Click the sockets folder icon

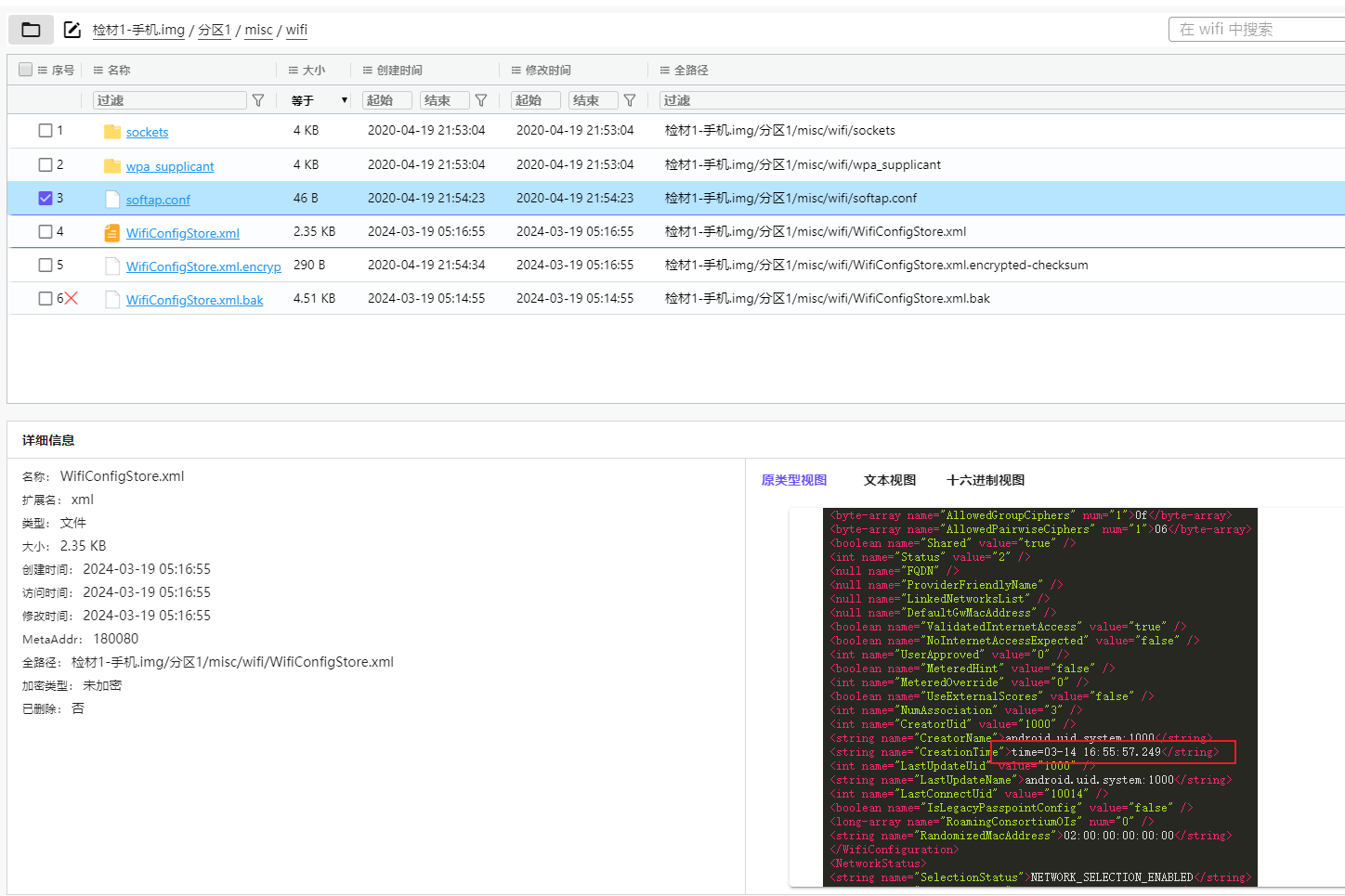point(112,132)
